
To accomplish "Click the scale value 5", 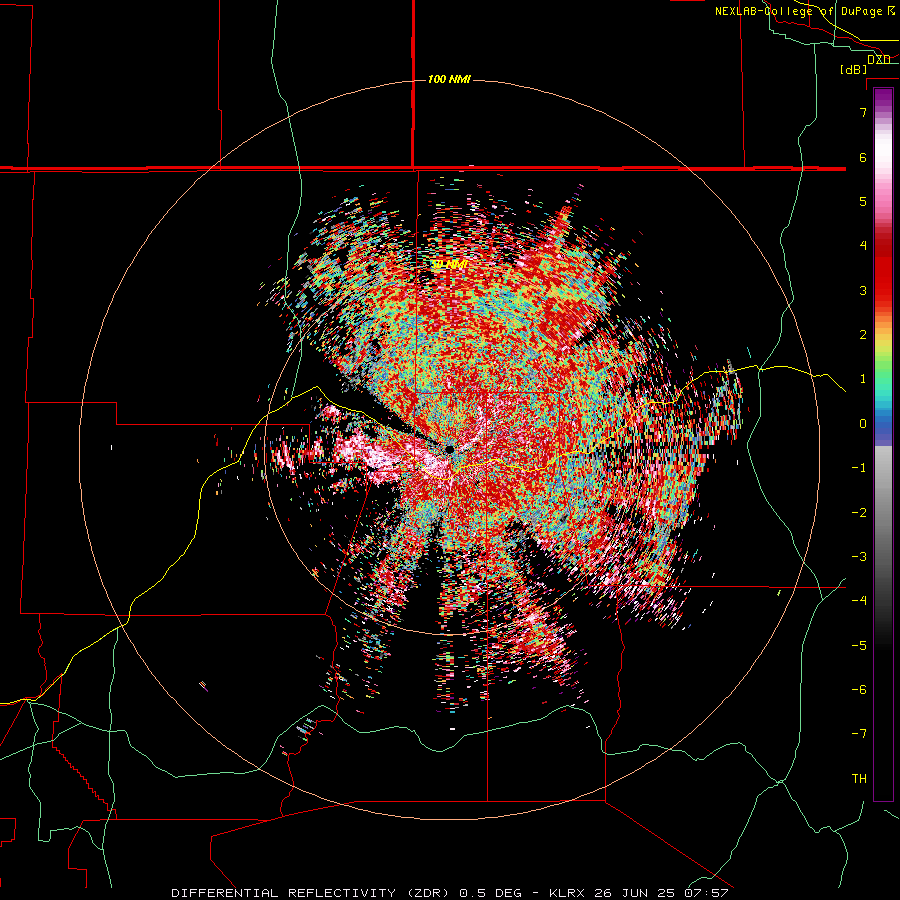I will pos(863,201).
